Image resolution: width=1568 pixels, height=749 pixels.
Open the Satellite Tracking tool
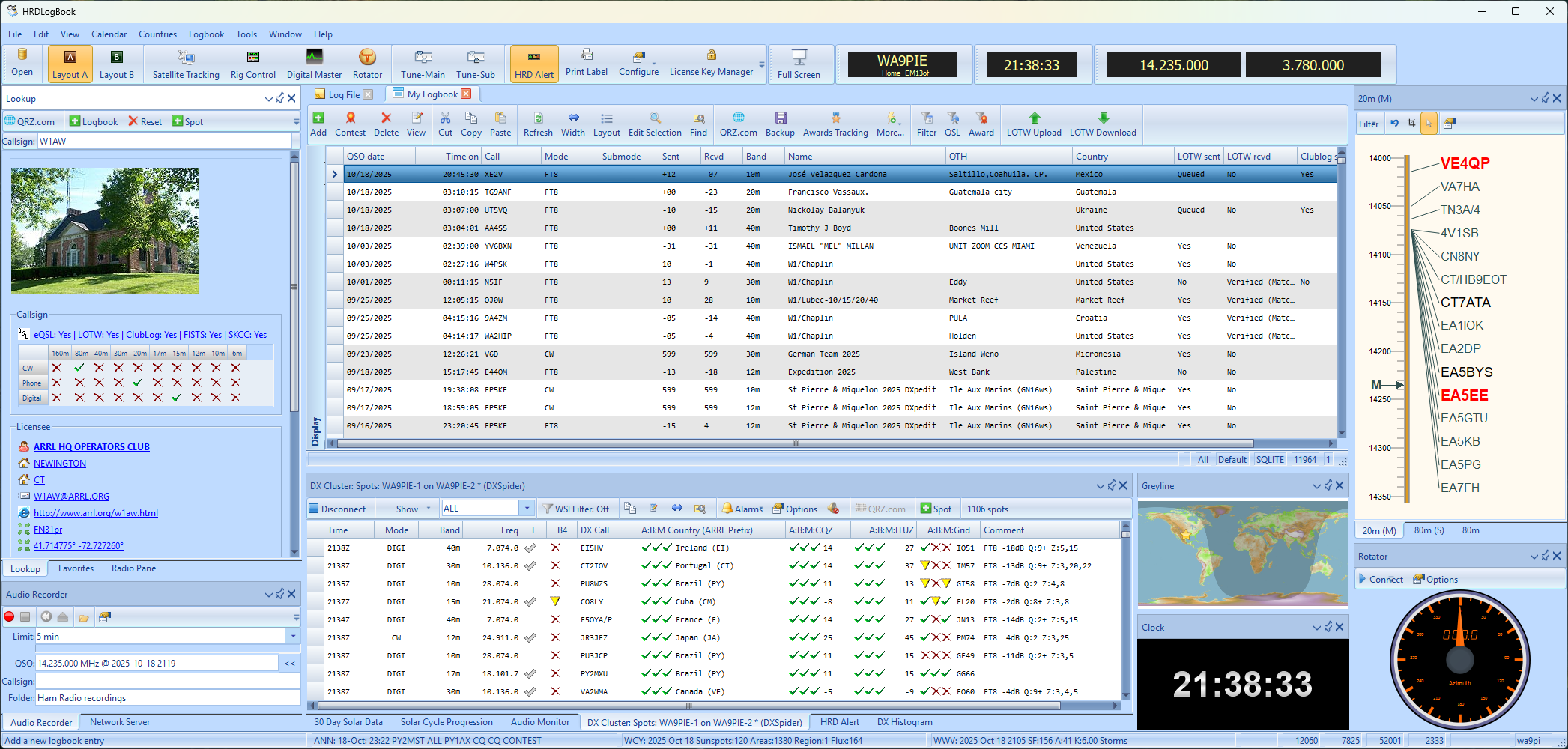(x=186, y=64)
